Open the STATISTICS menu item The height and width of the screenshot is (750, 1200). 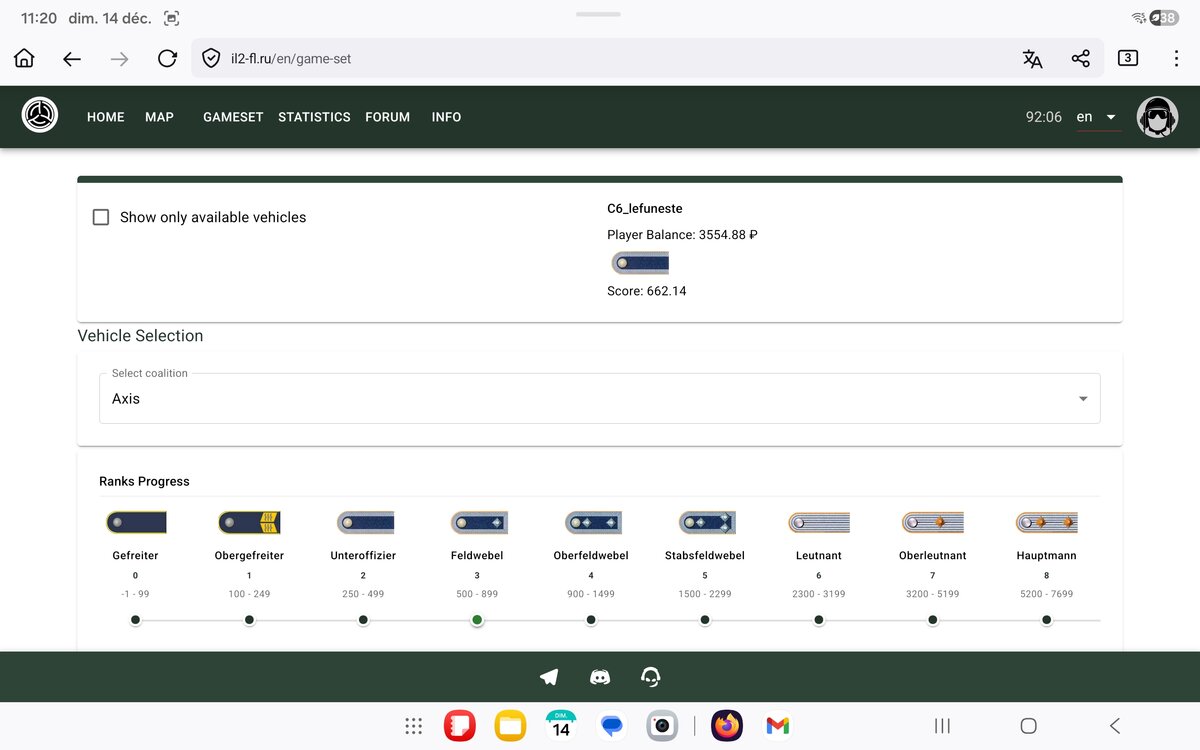pyautogui.click(x=314, y=117)
